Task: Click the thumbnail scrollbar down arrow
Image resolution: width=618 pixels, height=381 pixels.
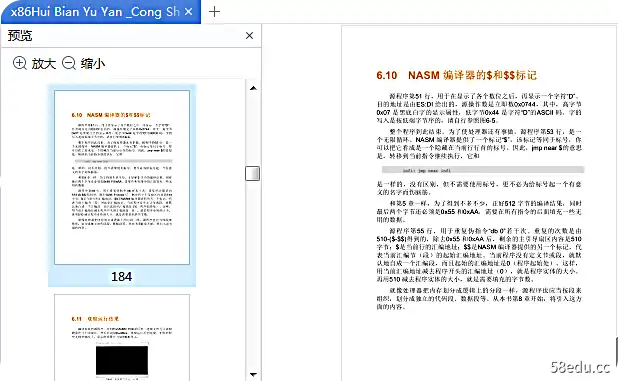Action: [x=253, y=374]
